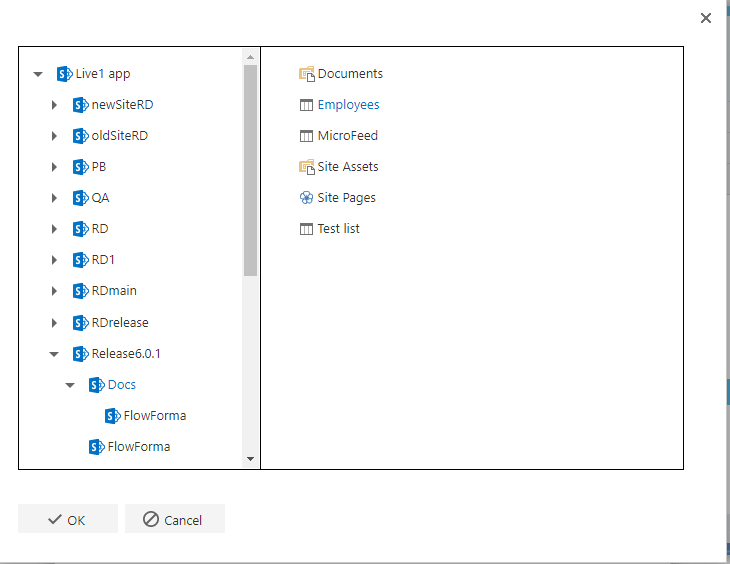
Task: Click the SharePoint icon beside Docs
Action: click(x=96, y=385)
